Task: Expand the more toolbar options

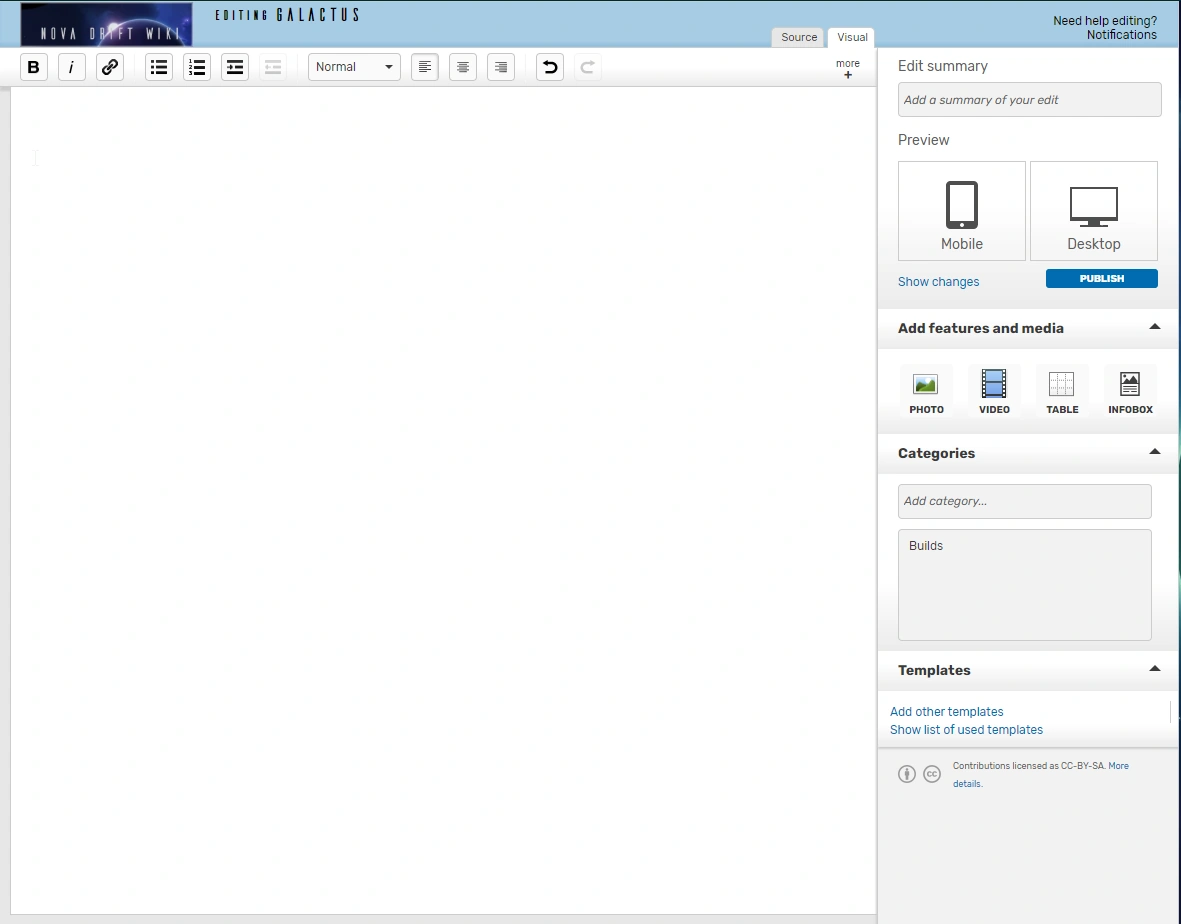Action: point(847,69)
